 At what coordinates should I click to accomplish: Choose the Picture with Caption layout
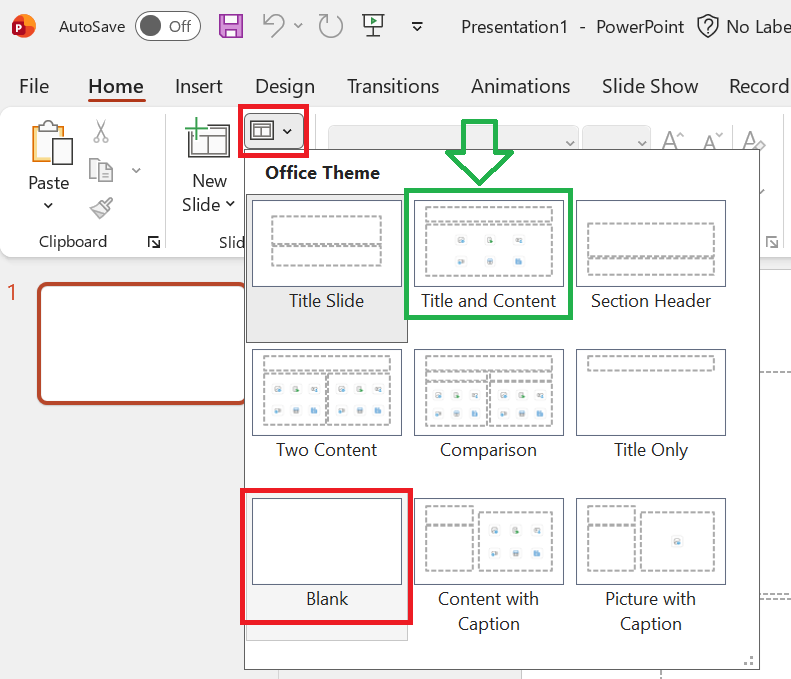click(x=651, y=566)
